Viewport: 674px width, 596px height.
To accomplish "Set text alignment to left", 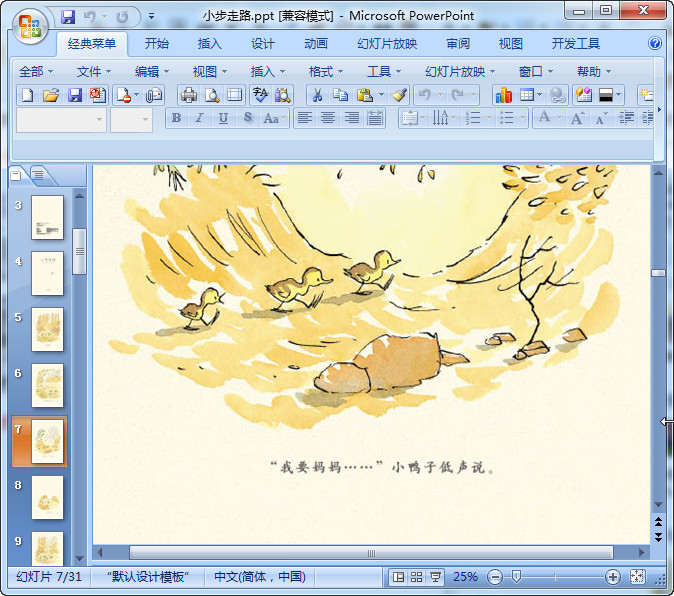I will 305,118.
